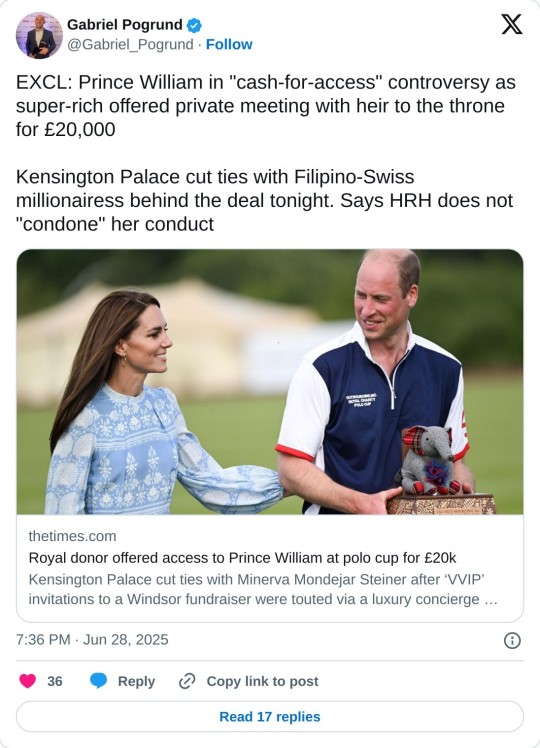Open the @Gabriel_Pogrund handle link
Screen dimensions: 540x748
[130, 44]
